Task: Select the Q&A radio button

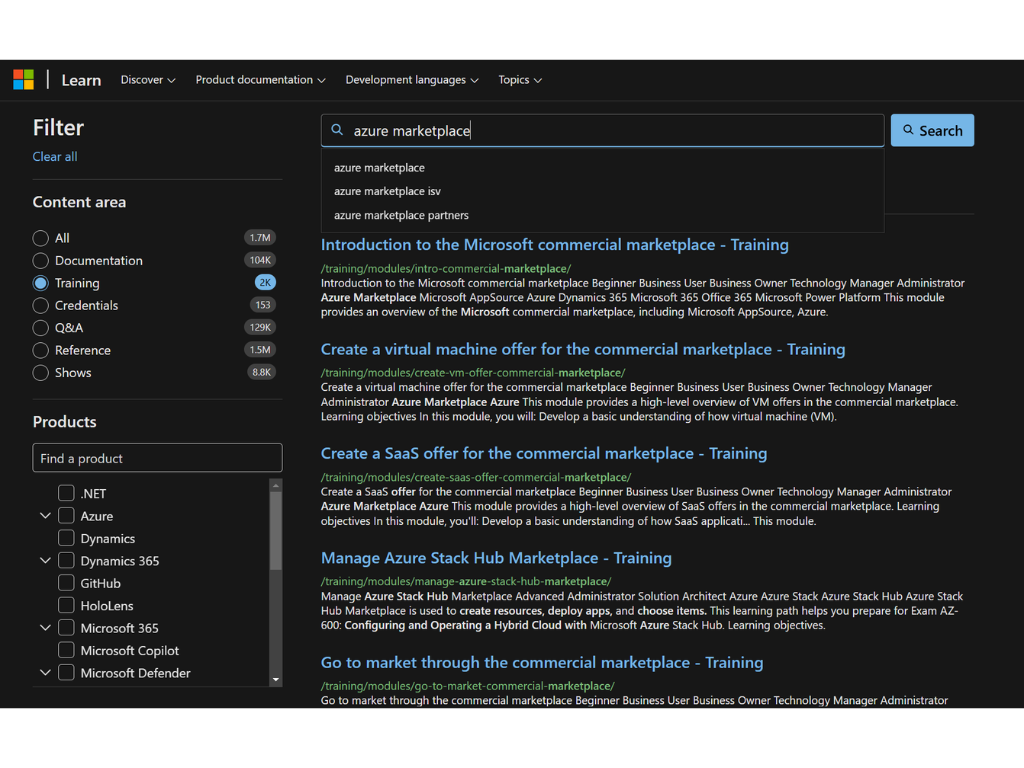Action: tap(40, 328)
